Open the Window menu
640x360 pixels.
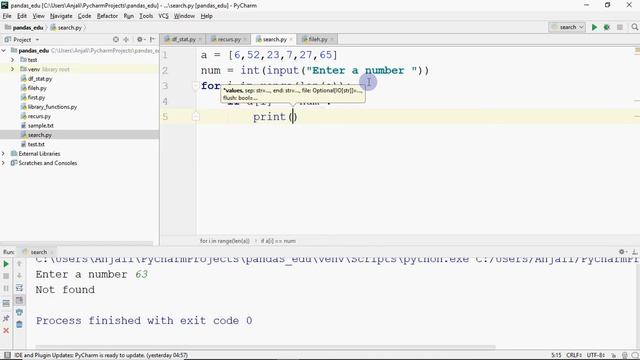tap(184, 16)
